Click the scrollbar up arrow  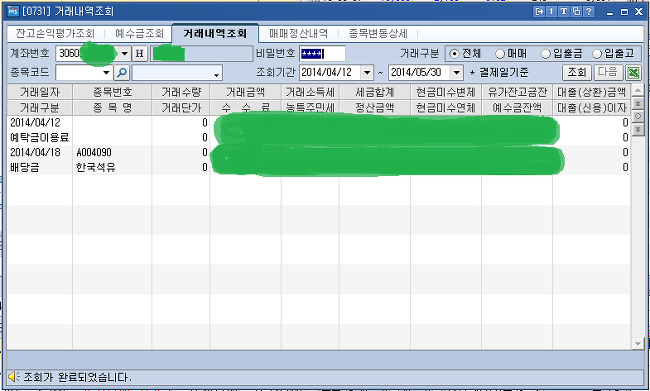(x=638, y=90)
